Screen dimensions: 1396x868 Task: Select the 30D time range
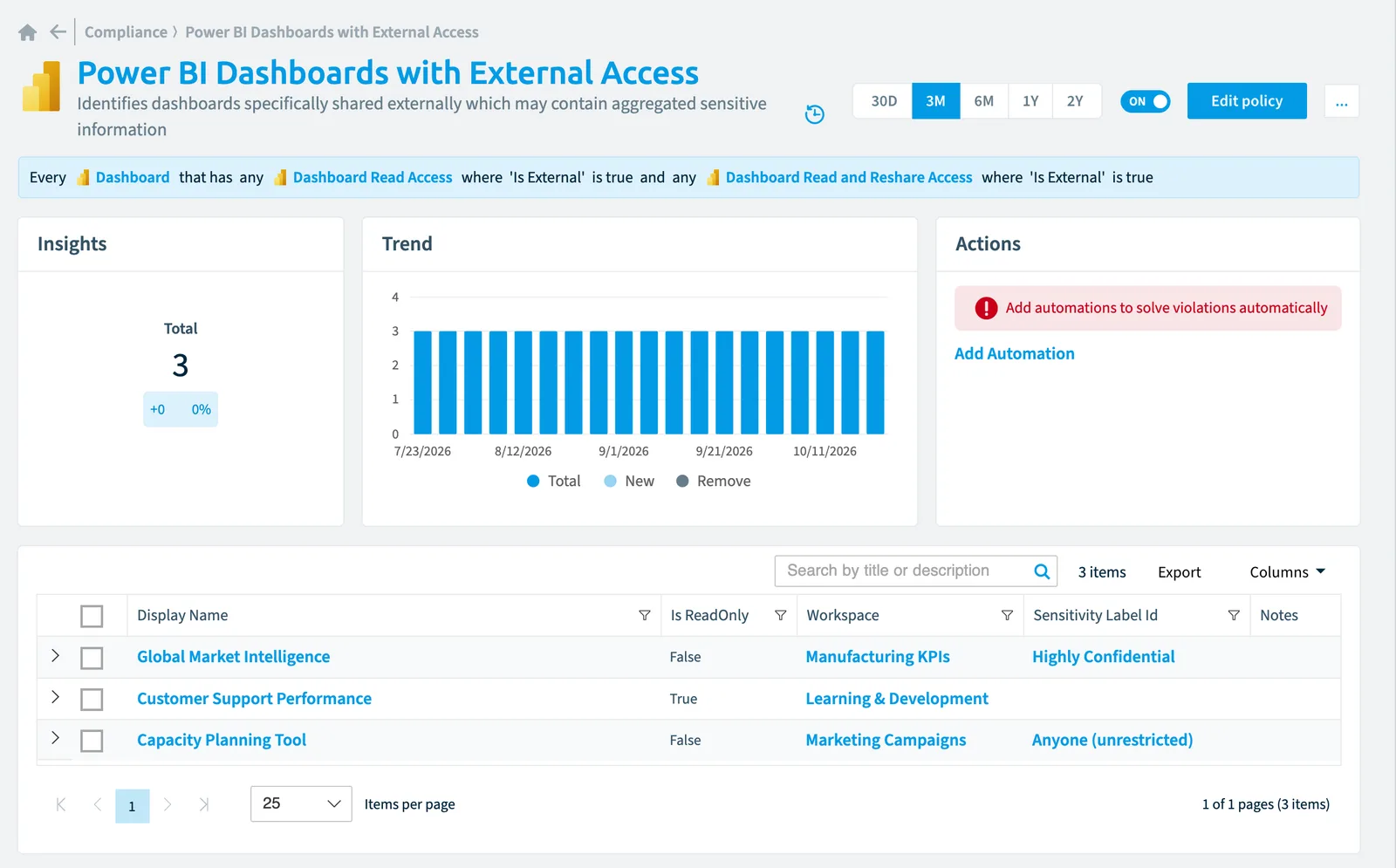click(884, 101)
